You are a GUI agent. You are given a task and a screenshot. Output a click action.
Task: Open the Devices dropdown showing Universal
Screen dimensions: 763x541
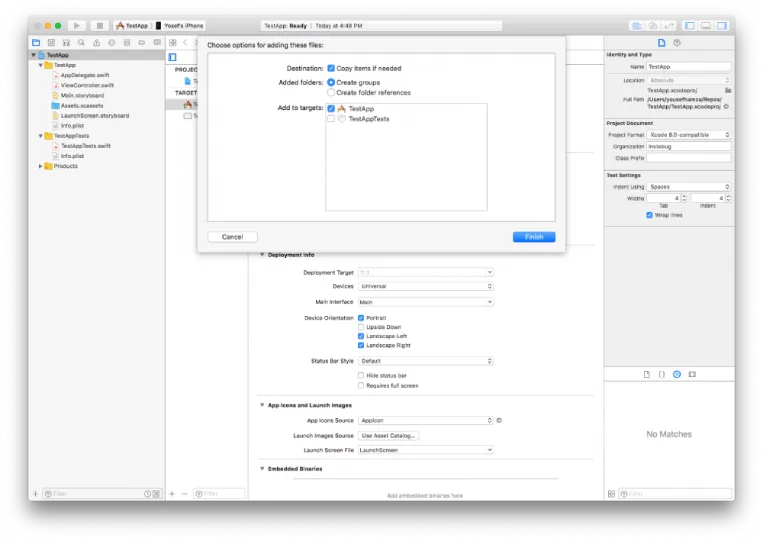coord(426,286)
